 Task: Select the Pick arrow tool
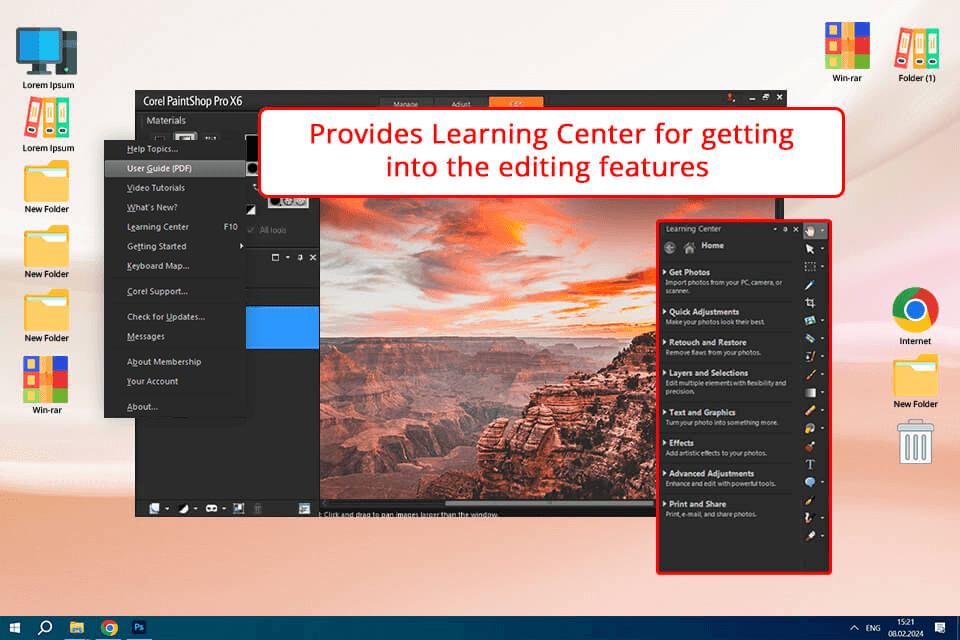coord(809,249)
